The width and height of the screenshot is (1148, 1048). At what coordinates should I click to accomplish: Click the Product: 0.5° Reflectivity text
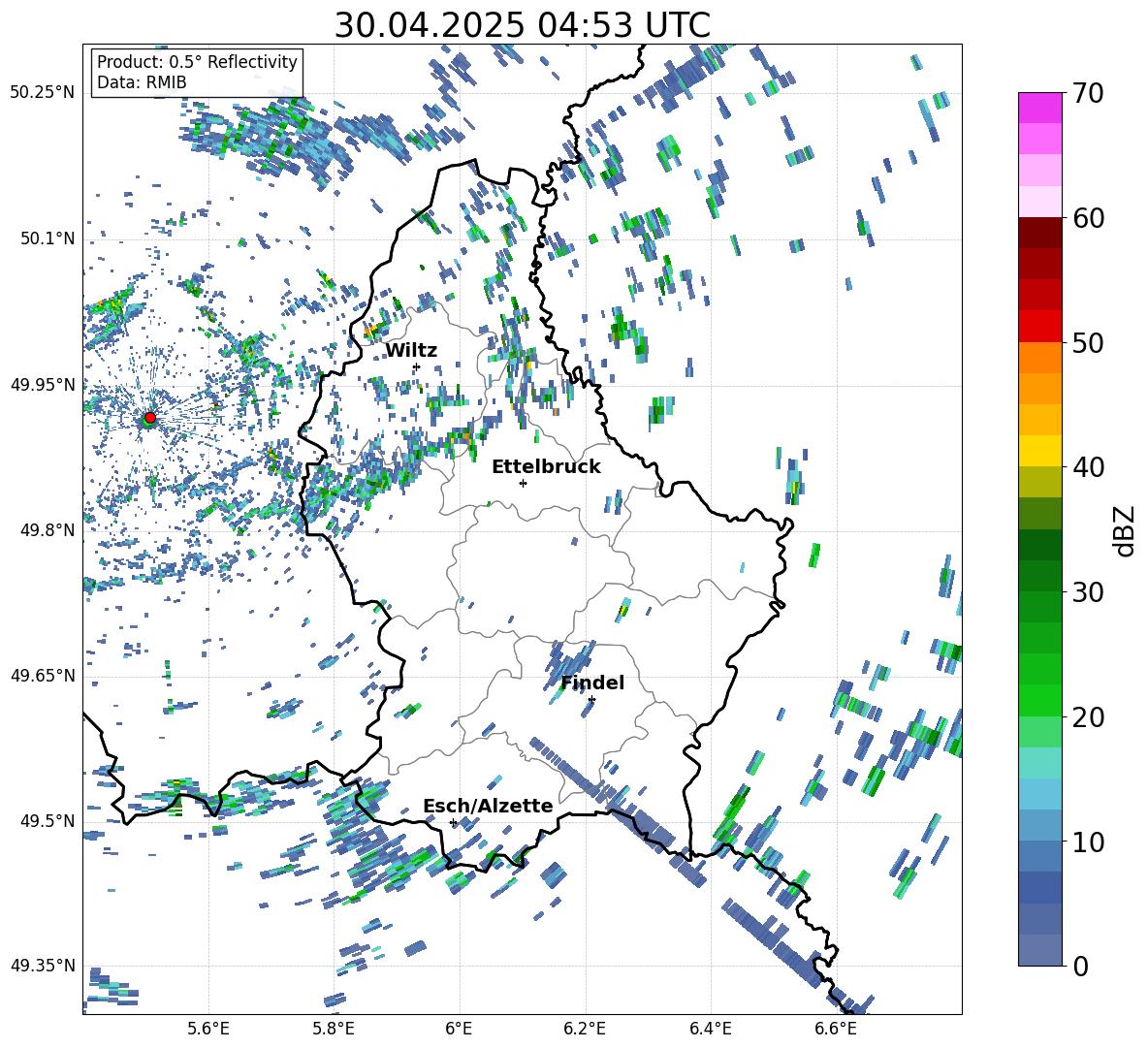[197, 61]
